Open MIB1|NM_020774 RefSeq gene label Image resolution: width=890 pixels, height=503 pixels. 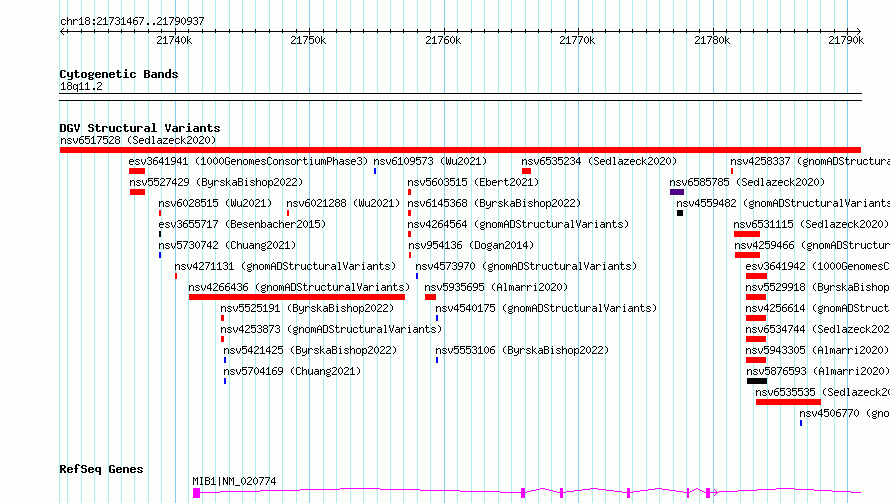(x=234, y=481)
